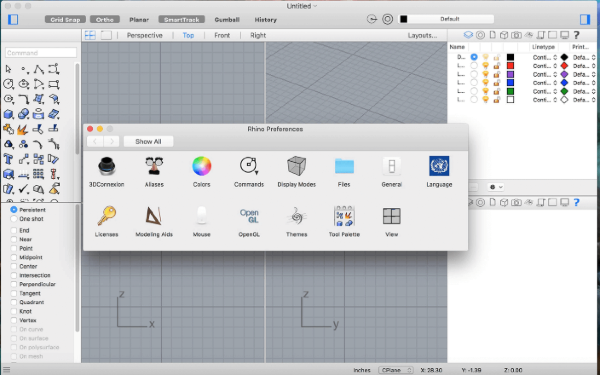Select the Ellipse tool in the palette
Viewport: 600px width, 375px height.
tap(23, 84)
